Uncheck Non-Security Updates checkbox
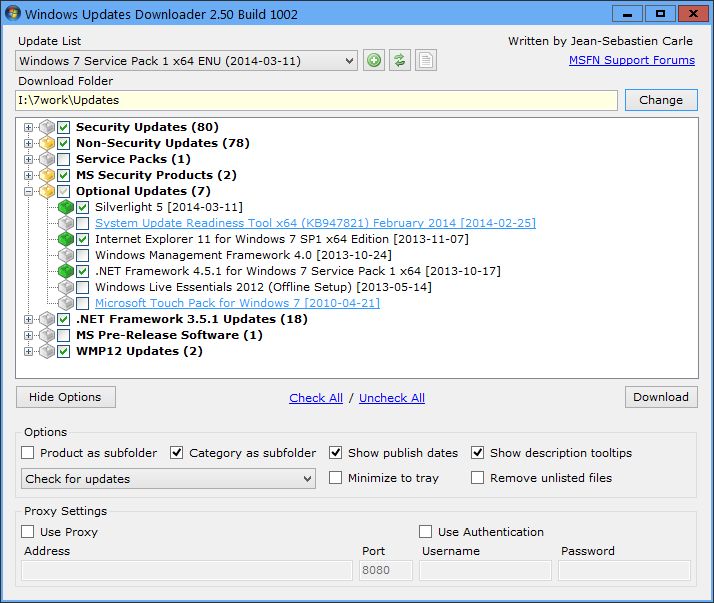The height and width of the screenshot is (603, 714). (64, 143)
